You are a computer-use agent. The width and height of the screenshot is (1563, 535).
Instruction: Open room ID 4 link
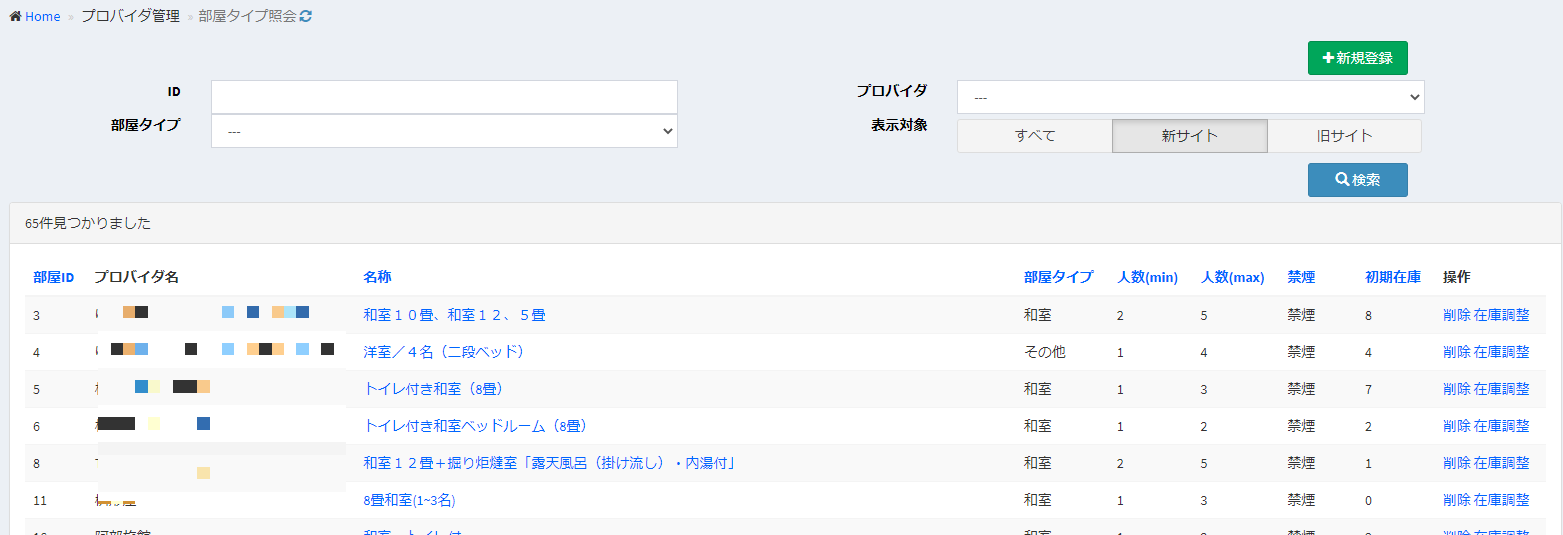click(x=37, y=352)
